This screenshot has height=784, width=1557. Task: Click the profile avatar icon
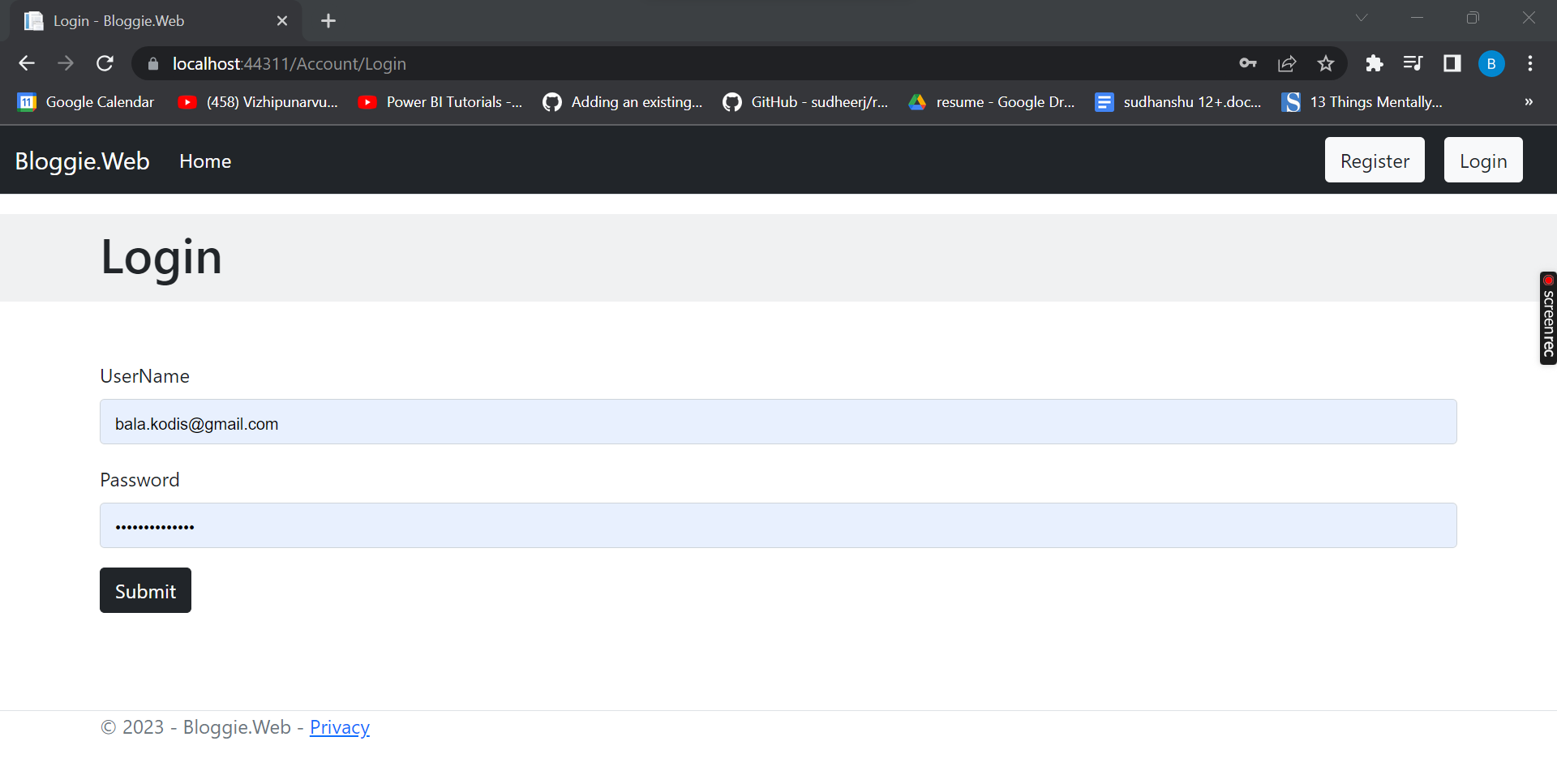click(x=1491, y=63)
